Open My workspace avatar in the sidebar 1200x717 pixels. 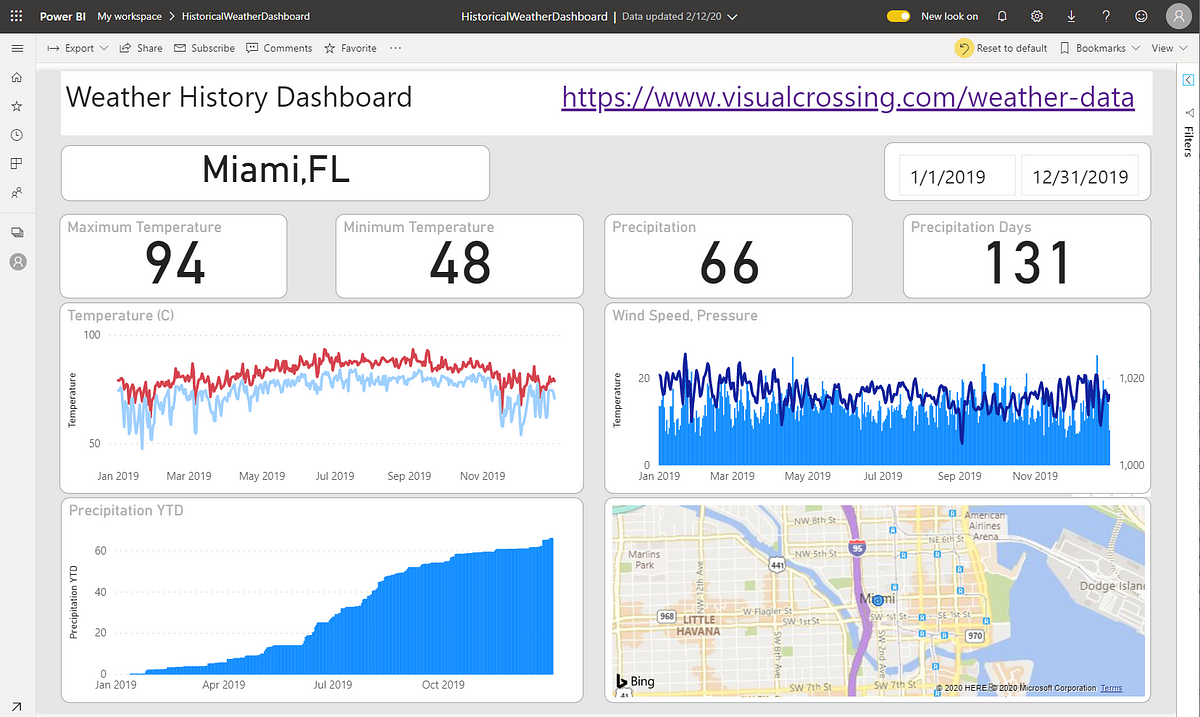[17, 262]
